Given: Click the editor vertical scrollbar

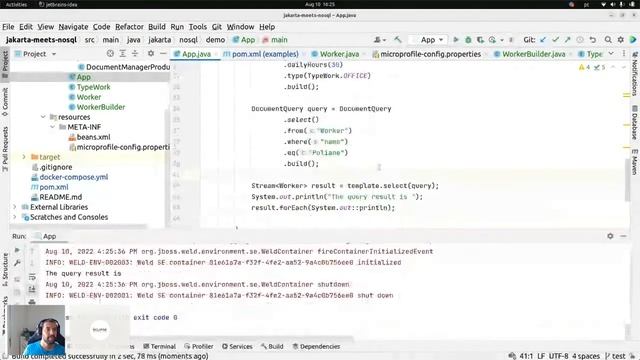Looking at the screenshot, I should point(627,180).
